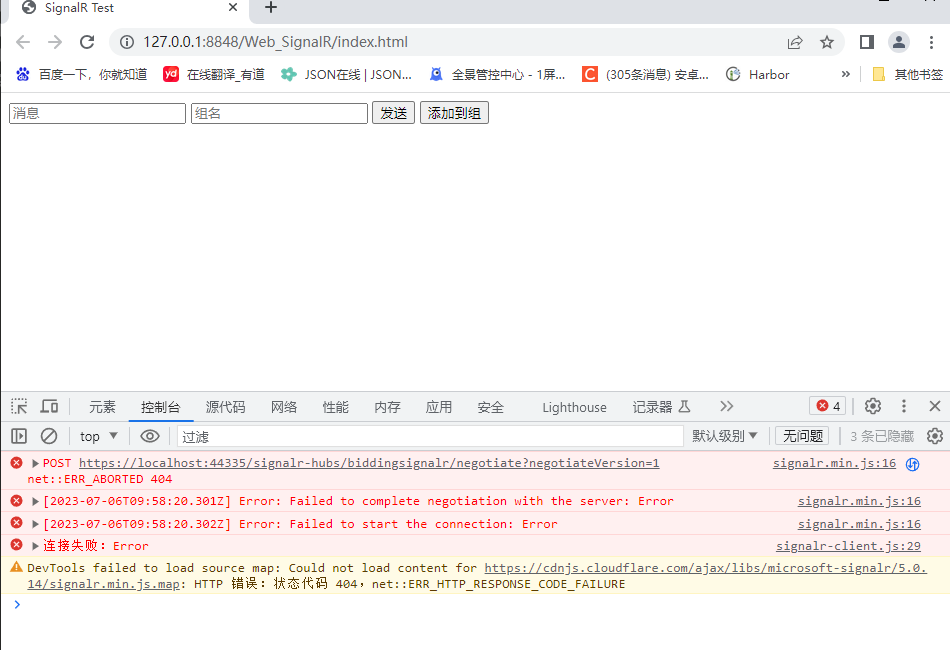950x650 pixels.
Task: Open the 默认级别 log level dropdown
Action: [725, 435]
